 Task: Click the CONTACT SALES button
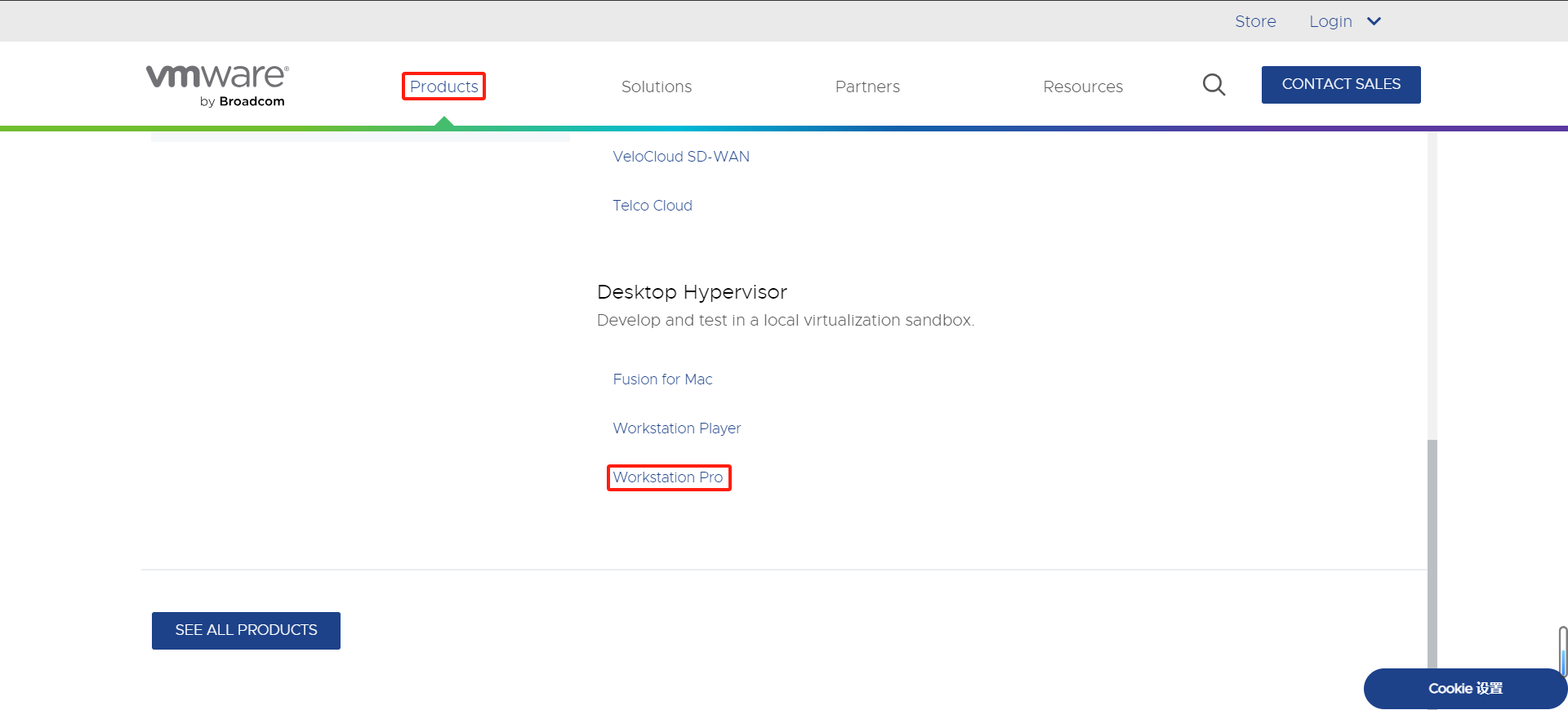(1341, 85)
